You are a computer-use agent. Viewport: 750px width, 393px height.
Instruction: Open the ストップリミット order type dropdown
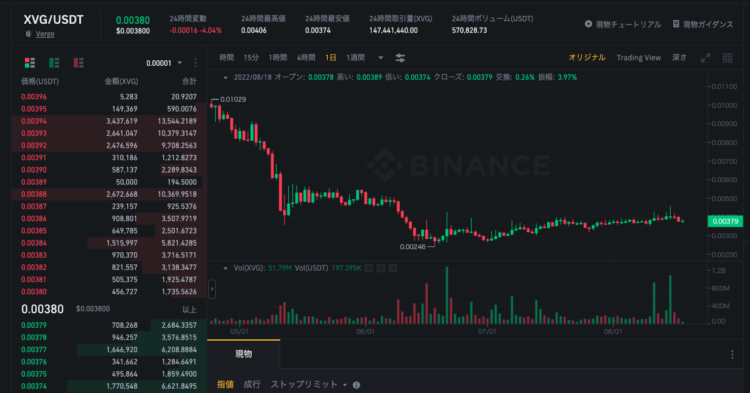point(309,384)
